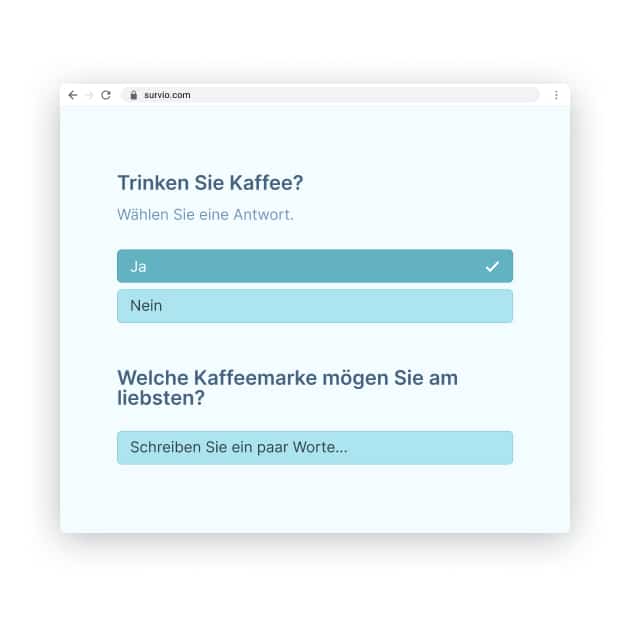Click the "Nein" label text
The height and width of the screenshot is (618, 630).
[x=146, y=306]
